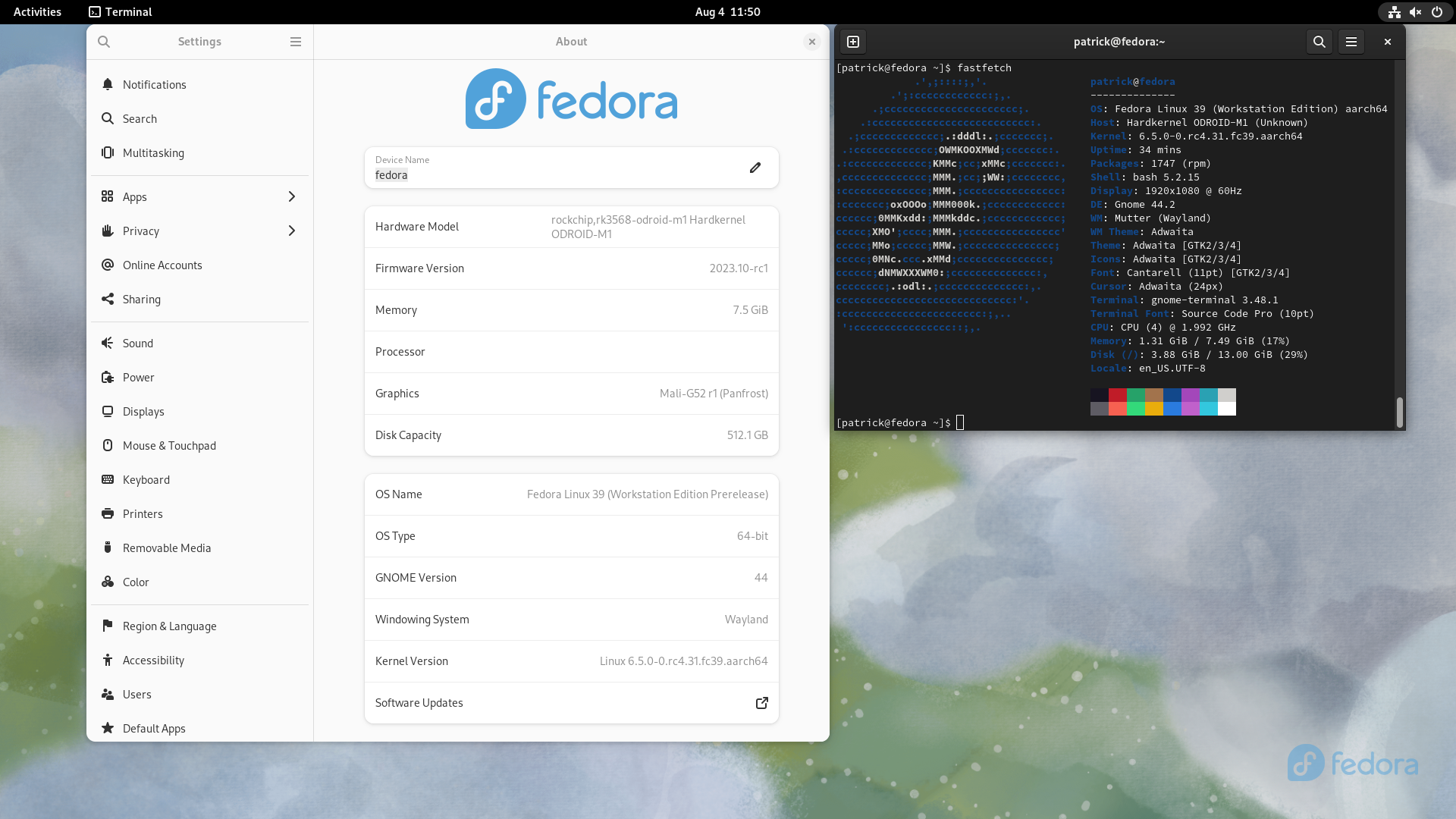Open the Settings hamburger menu
This screenshot has height=819, width=1456.
coord(296,42)
